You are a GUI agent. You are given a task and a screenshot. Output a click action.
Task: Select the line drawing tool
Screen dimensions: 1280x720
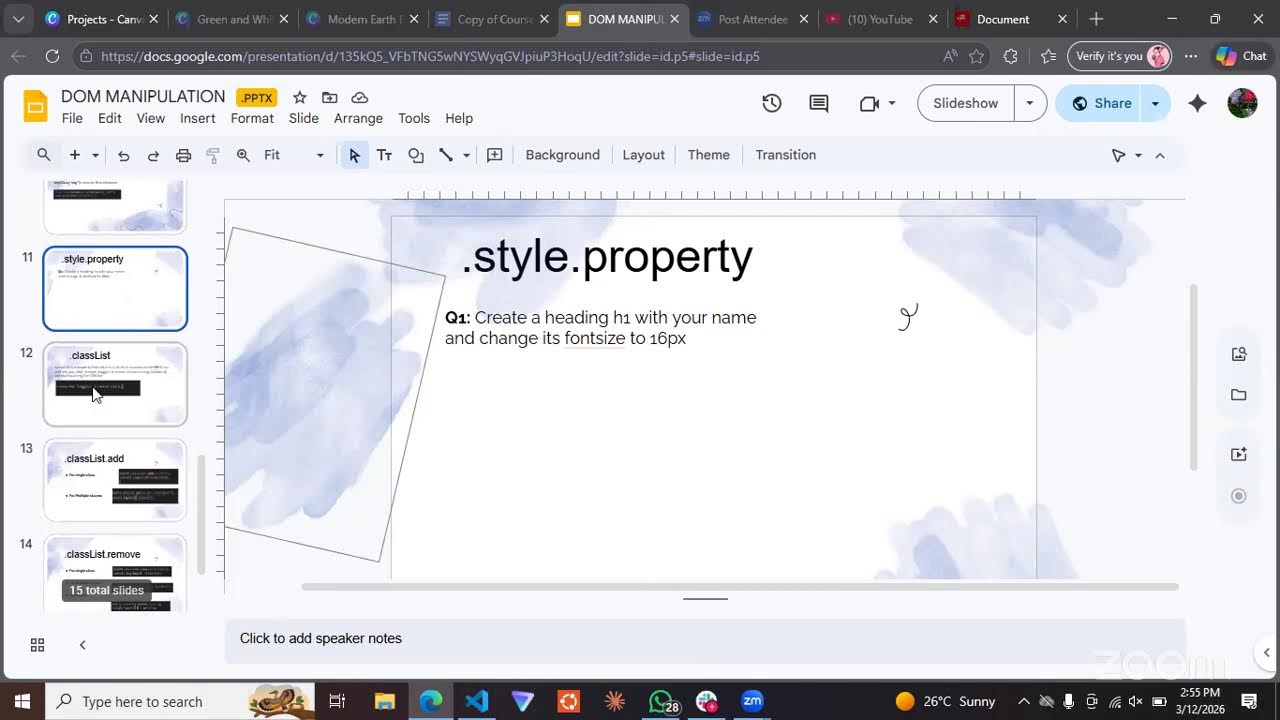click(x=446, y=155)
